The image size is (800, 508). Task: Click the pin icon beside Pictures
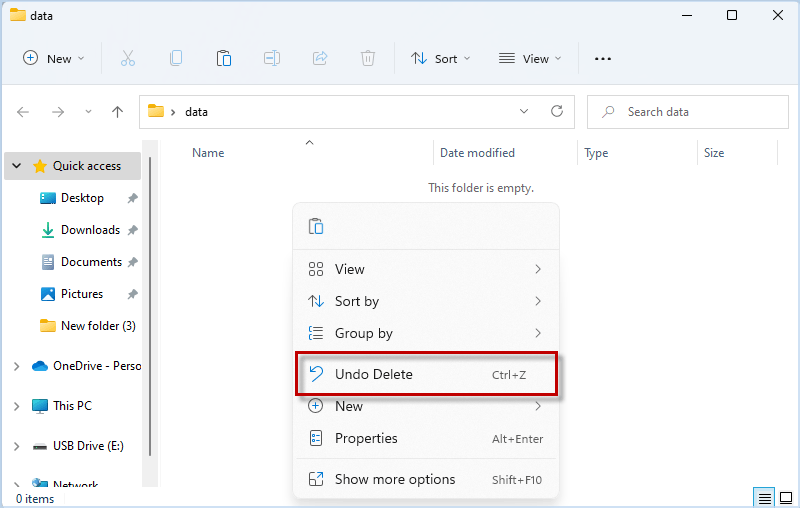pos(133,294)
